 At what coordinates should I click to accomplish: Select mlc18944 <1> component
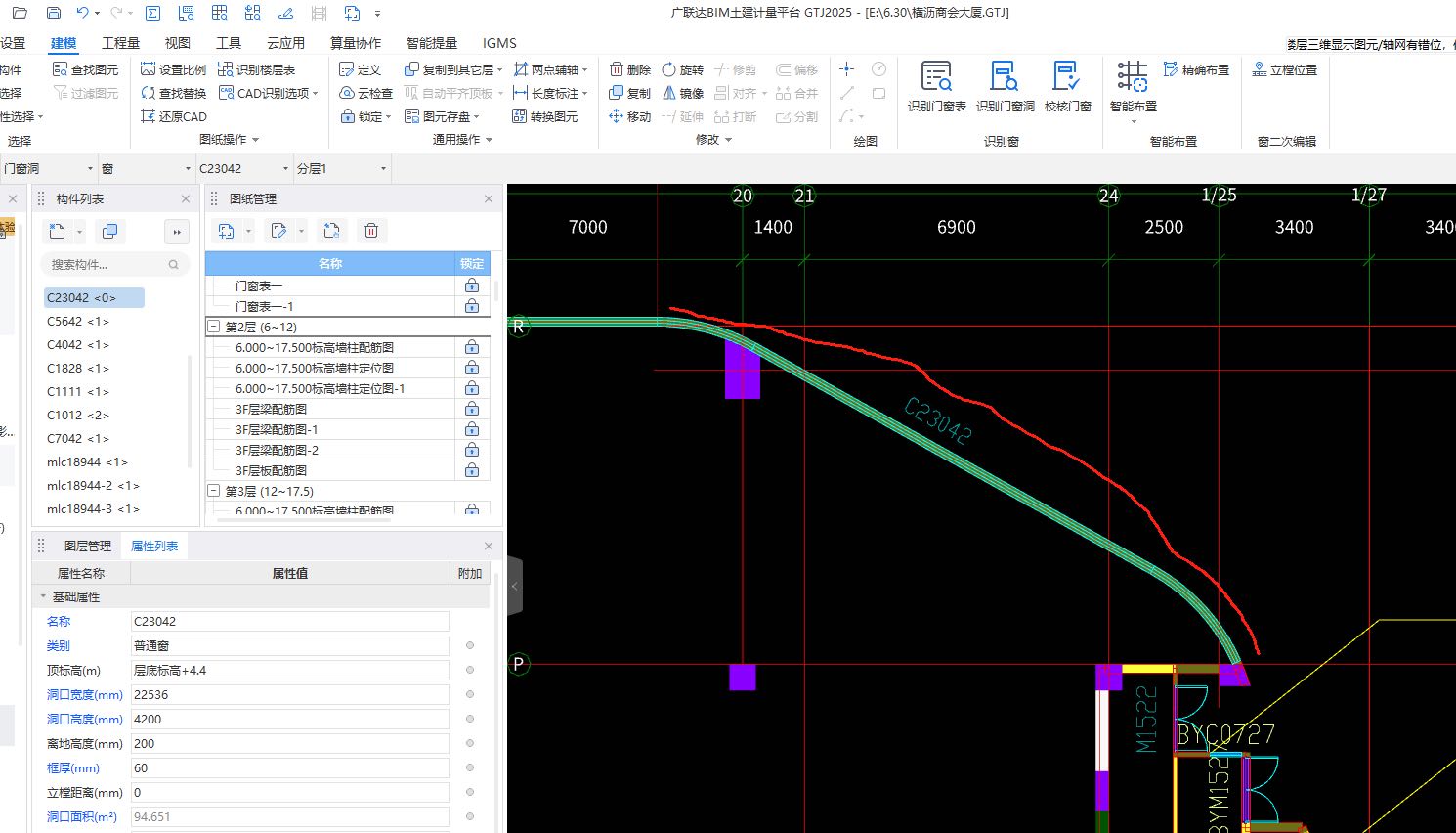[x=87, y=461]
